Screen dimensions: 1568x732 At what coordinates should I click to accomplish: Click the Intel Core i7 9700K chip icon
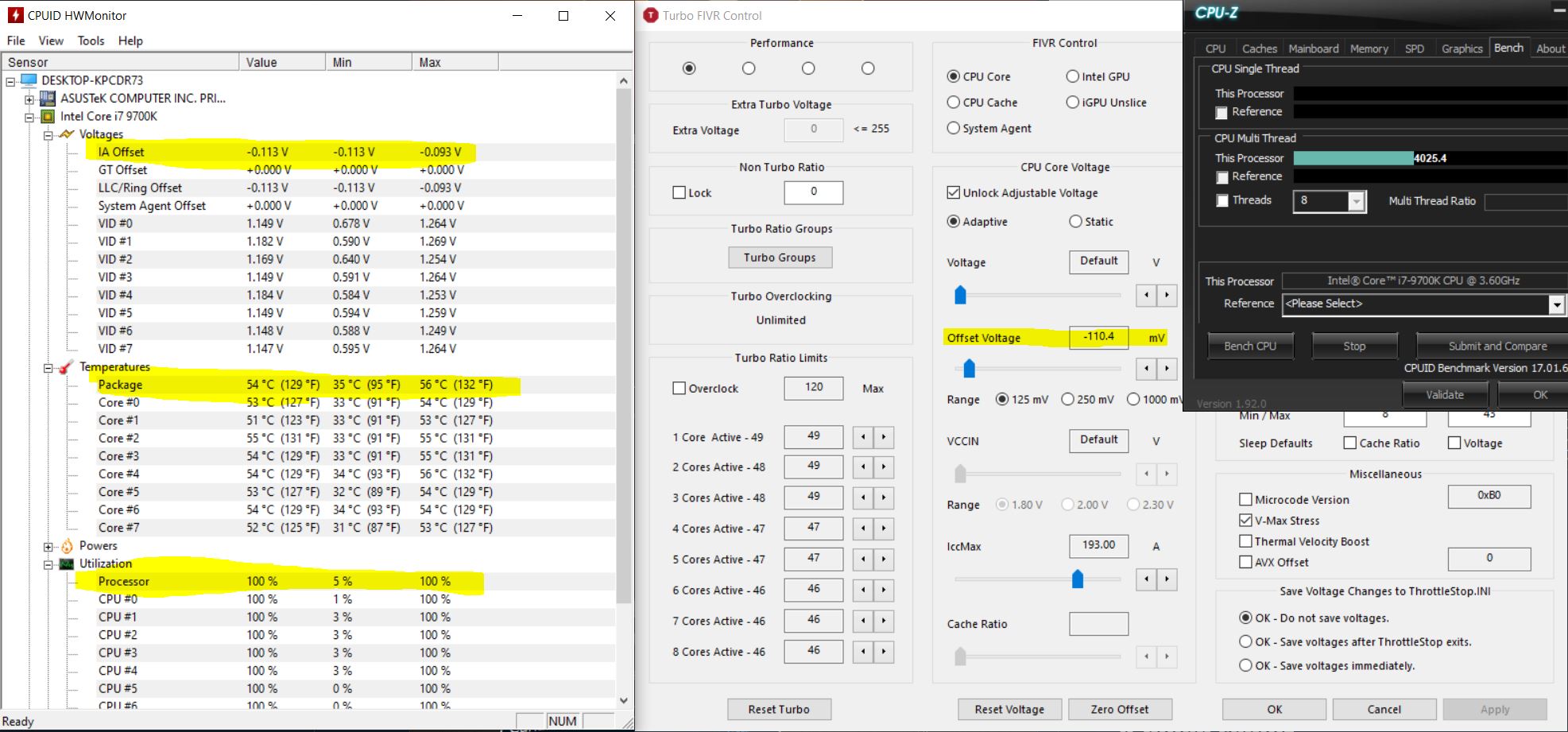click(48, 116)
